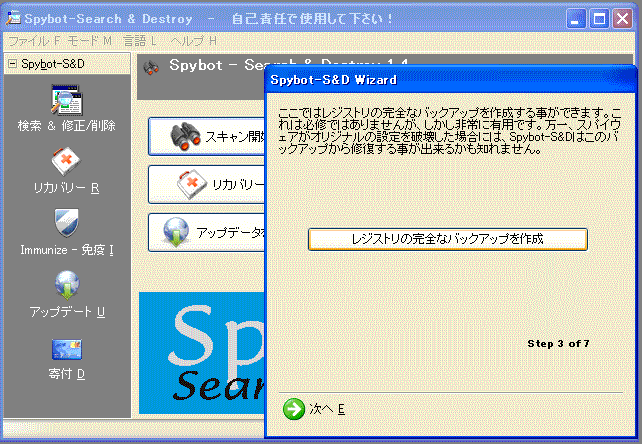Screen dimensions: 642x444
Task: Click the スキャン開始 button with binoculars
Action: (x=207, y=136)
